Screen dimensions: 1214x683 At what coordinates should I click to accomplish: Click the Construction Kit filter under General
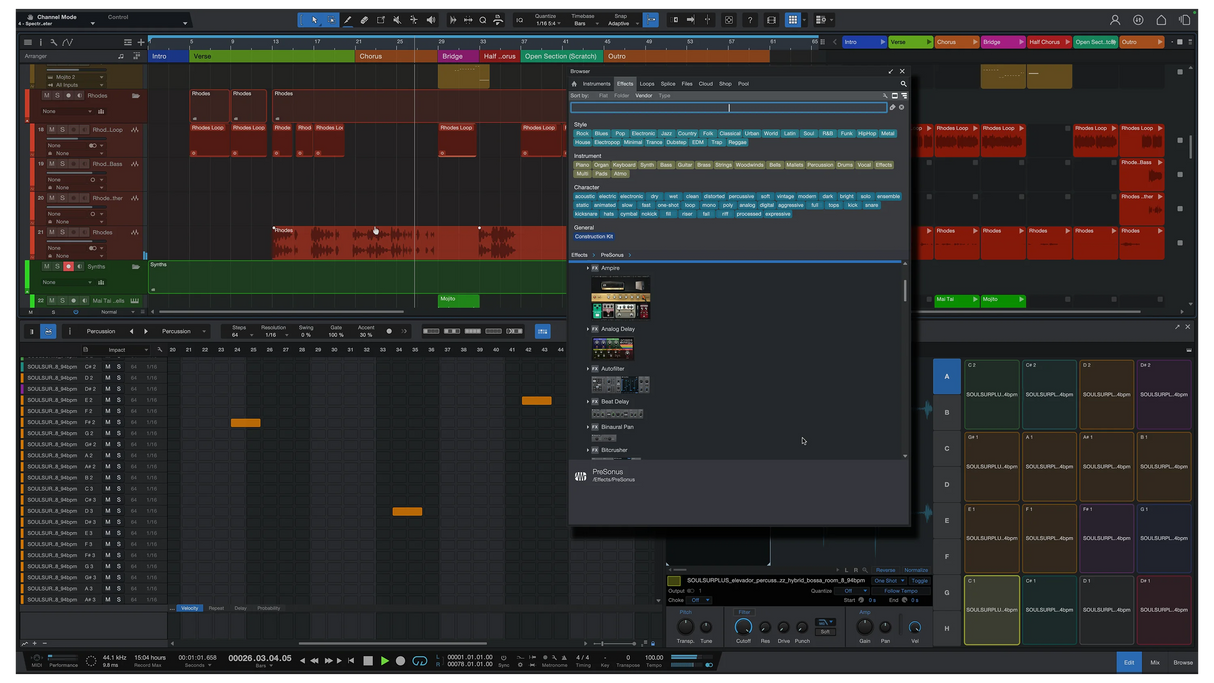(x=594, y=236)
